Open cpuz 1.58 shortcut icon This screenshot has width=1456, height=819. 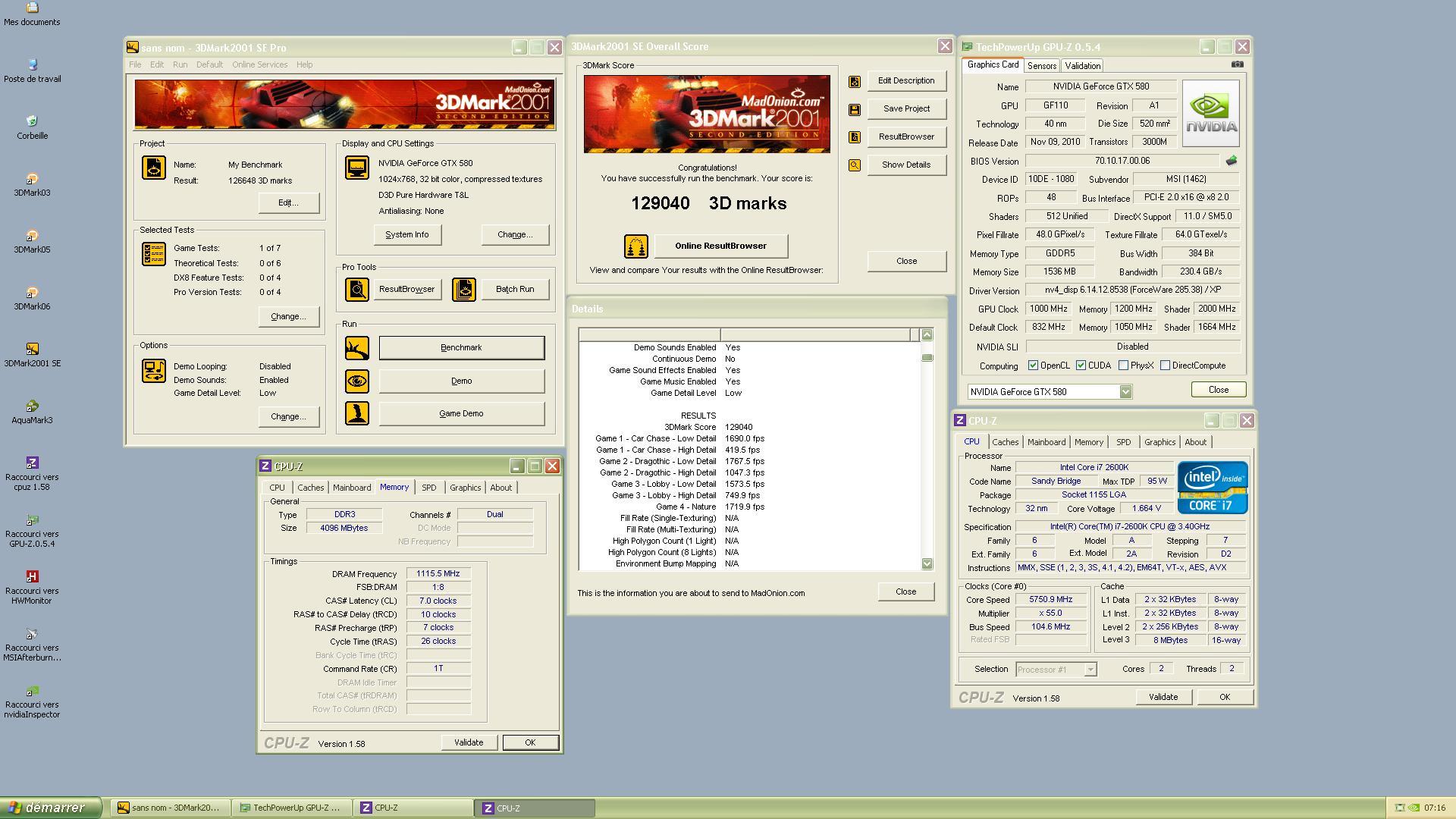[x=32, y=473]
